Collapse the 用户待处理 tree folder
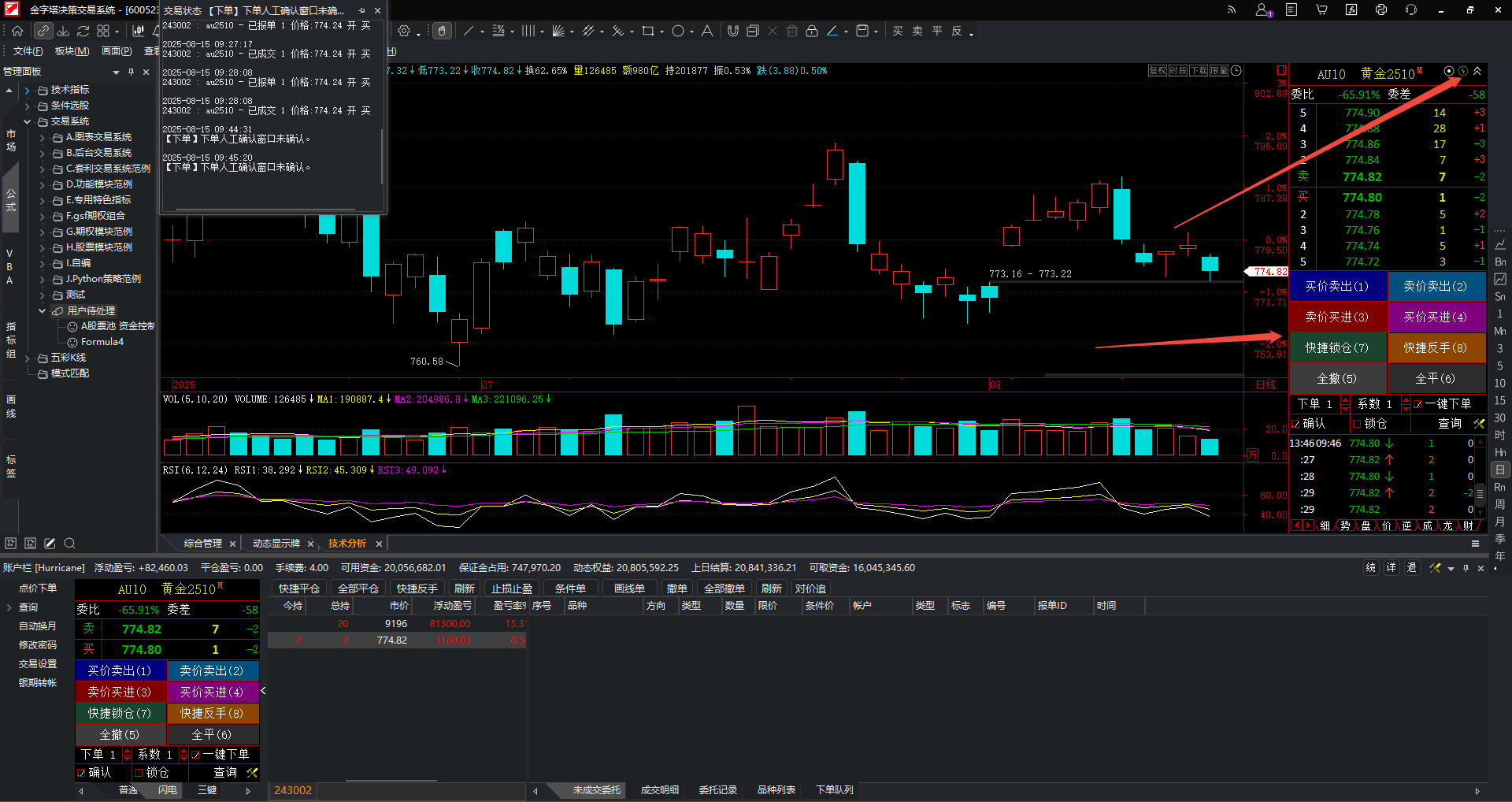 [42, 311]
